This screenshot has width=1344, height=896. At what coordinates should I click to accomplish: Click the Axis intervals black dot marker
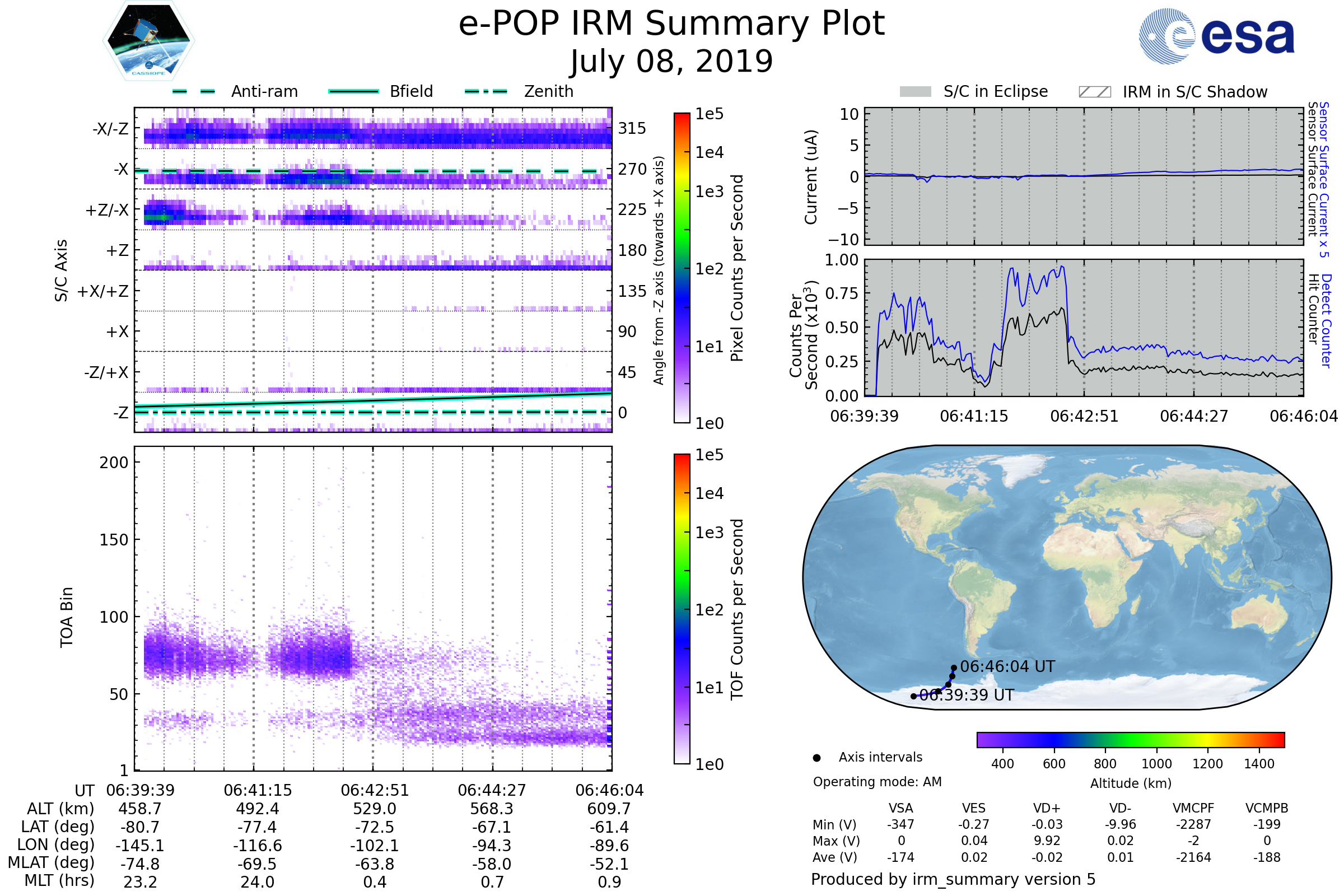pyautogui.click(x=816, y=758)
